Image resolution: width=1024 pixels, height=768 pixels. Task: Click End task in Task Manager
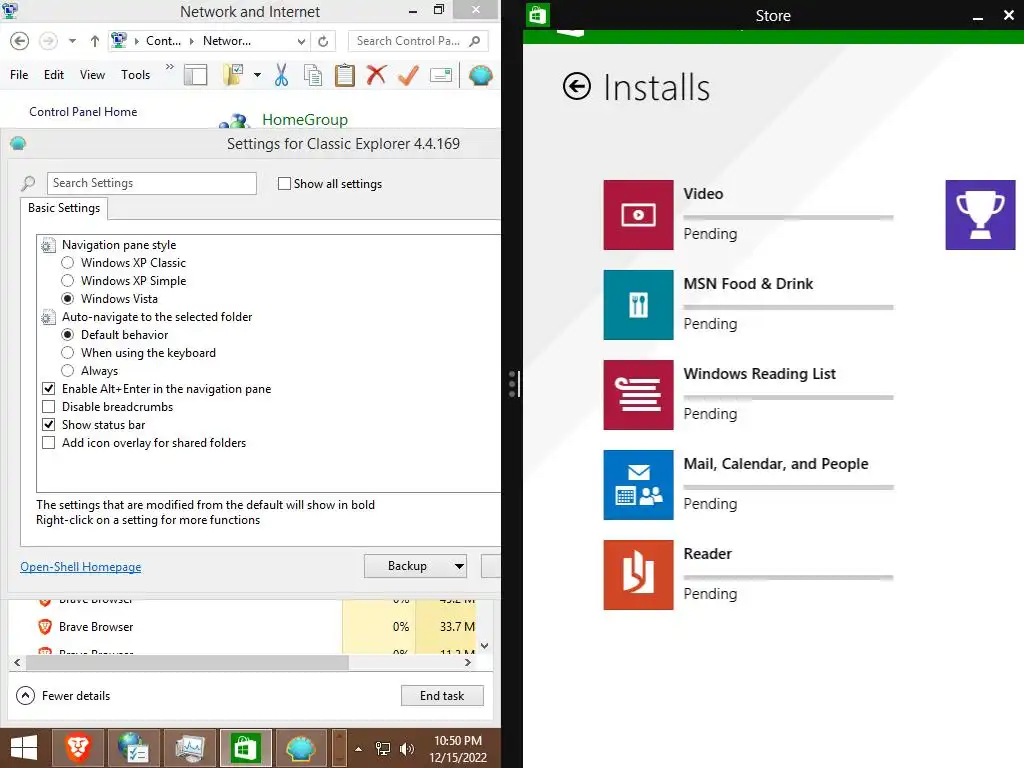point(442,696)
